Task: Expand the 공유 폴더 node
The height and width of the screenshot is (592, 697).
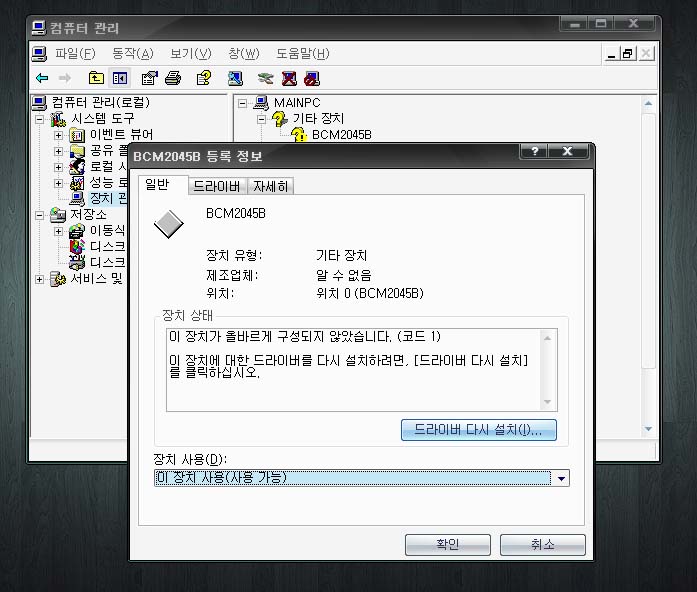Action: point(58,151)
